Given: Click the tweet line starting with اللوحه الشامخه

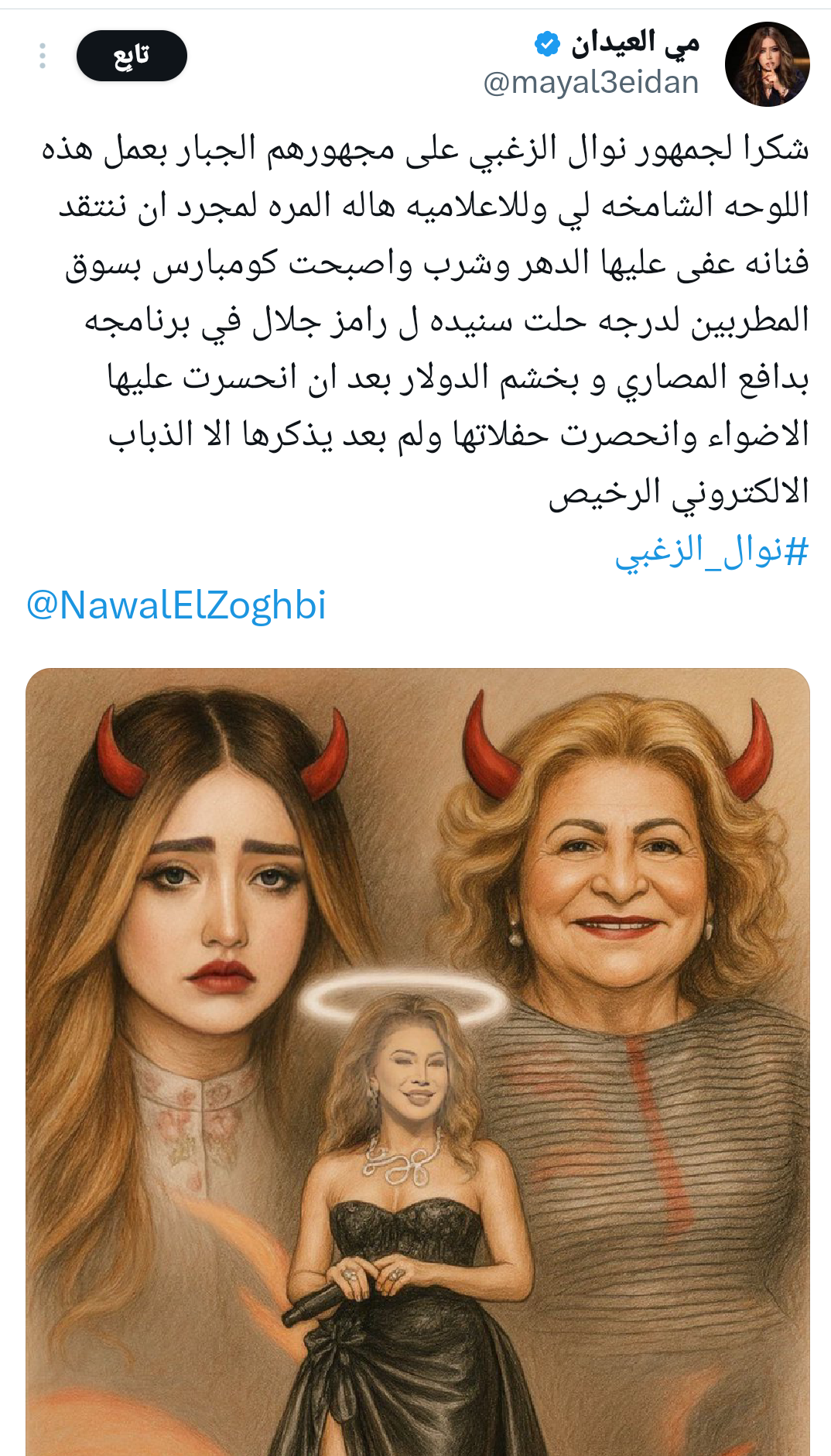Looking at the screenshot, I should [x=434, y=206].
